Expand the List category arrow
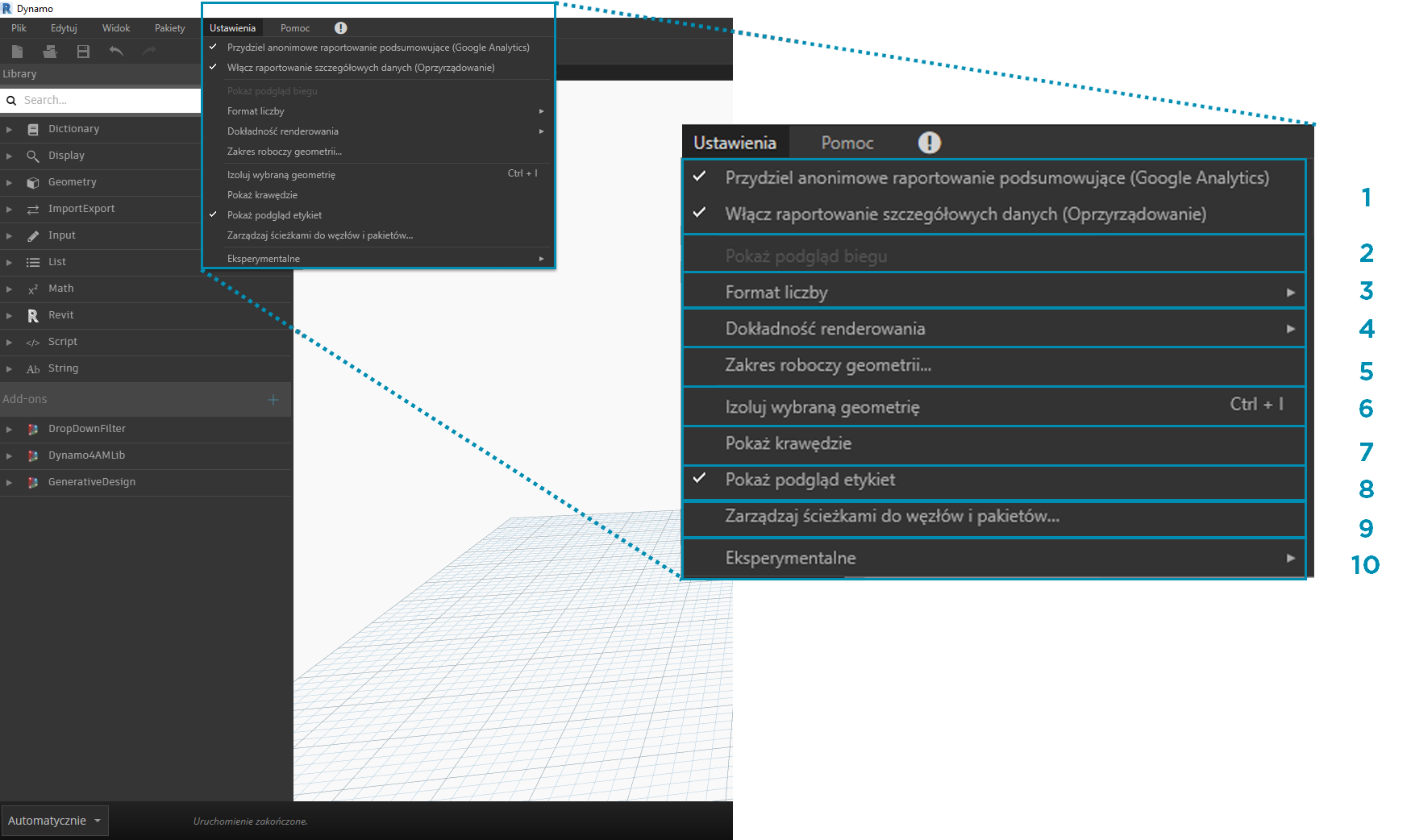The width and height of the screenshot is (1411, 840). (x=9, y=262)
